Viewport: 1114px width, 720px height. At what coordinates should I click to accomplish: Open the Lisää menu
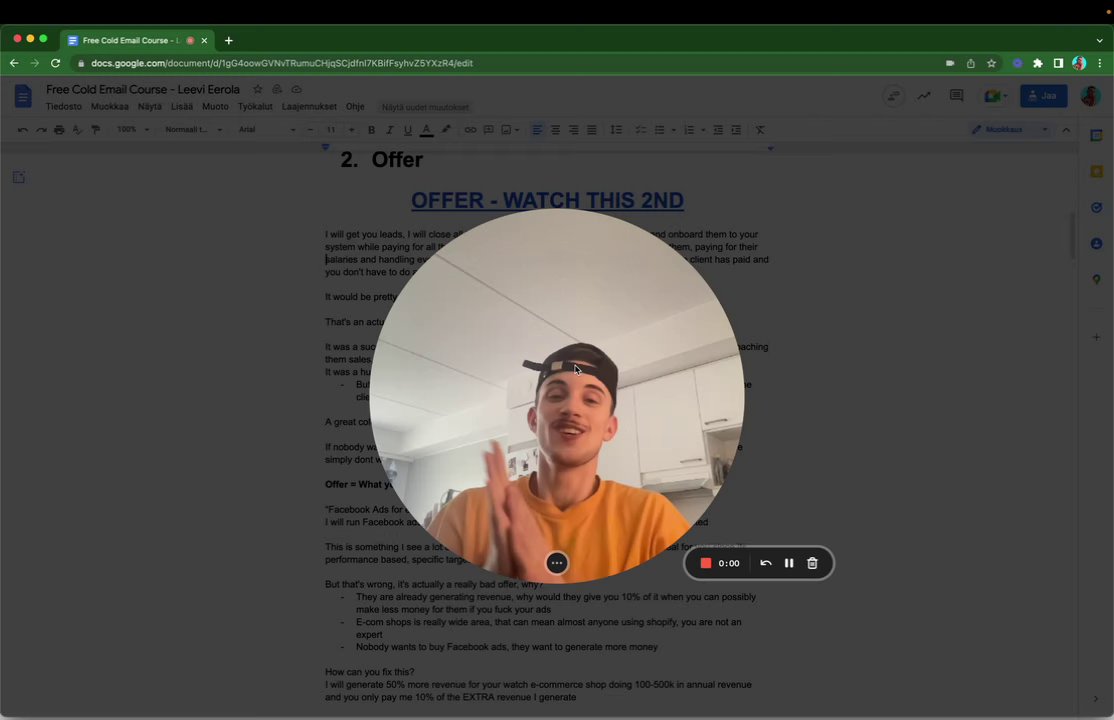[x=182, y=107]
